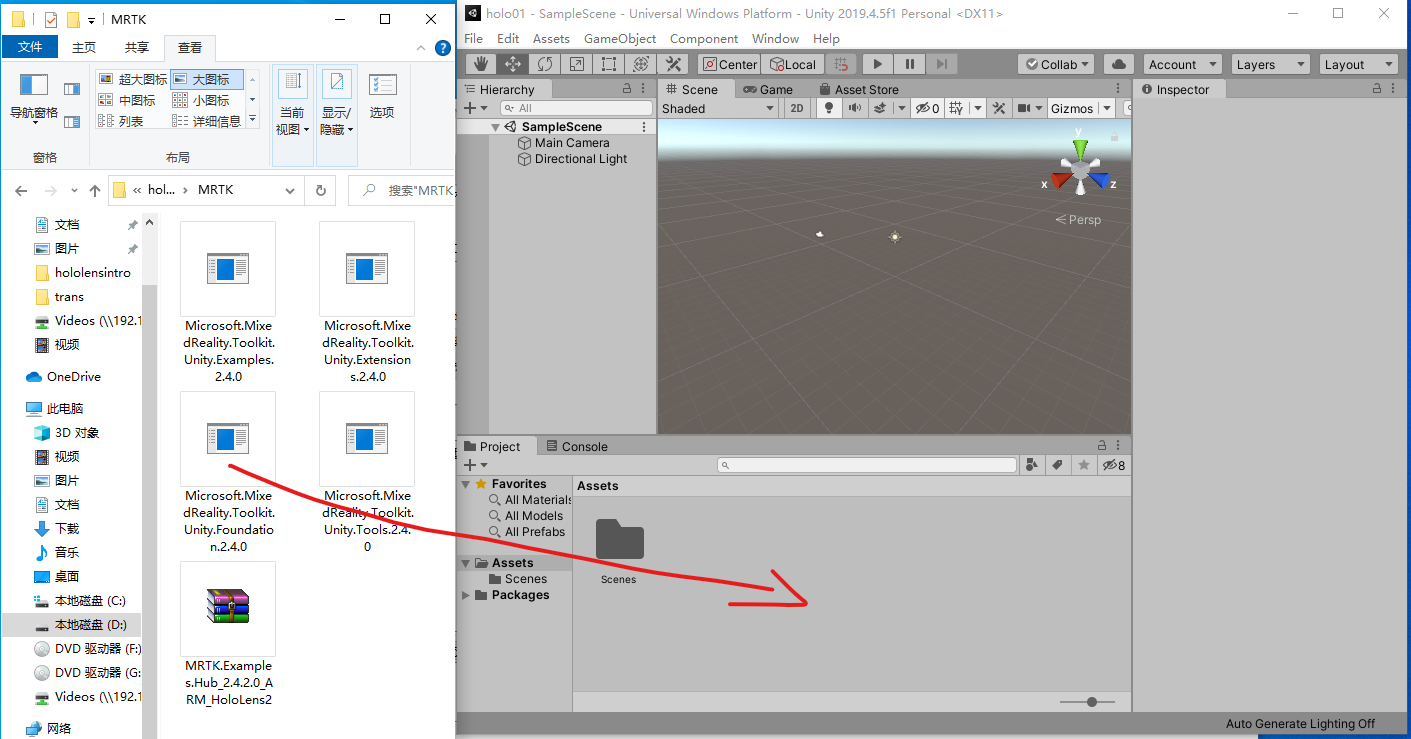
Task: Switch to the Game tab
Action: click(768, 89)
